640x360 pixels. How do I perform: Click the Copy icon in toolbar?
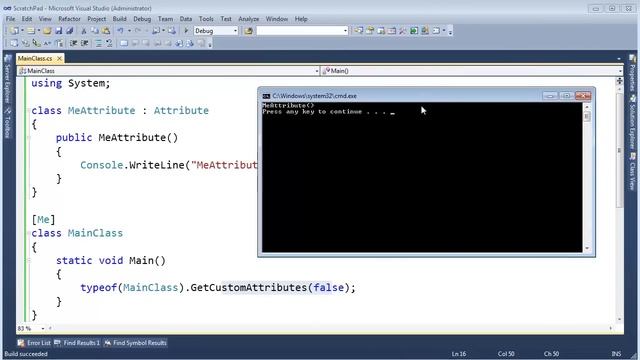point(94,31)
